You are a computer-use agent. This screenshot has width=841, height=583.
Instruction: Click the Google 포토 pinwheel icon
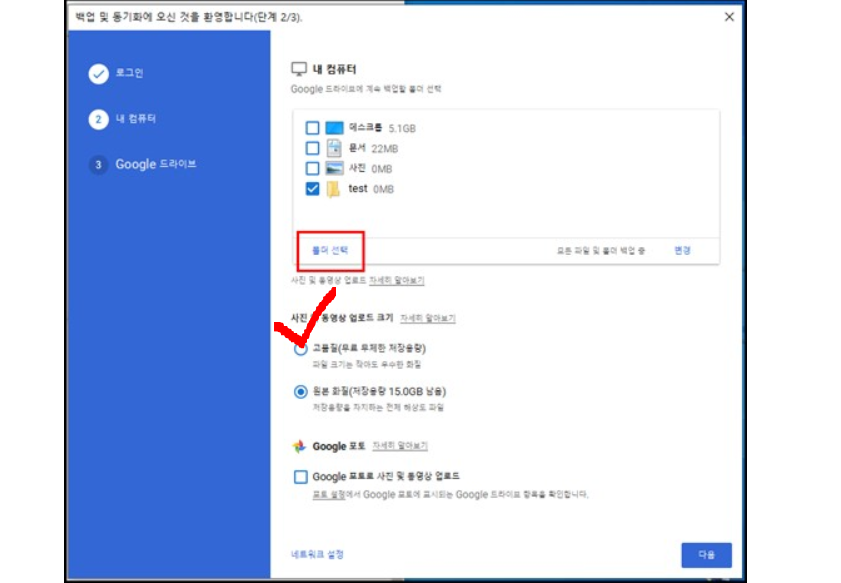click(x=299, y=446)
